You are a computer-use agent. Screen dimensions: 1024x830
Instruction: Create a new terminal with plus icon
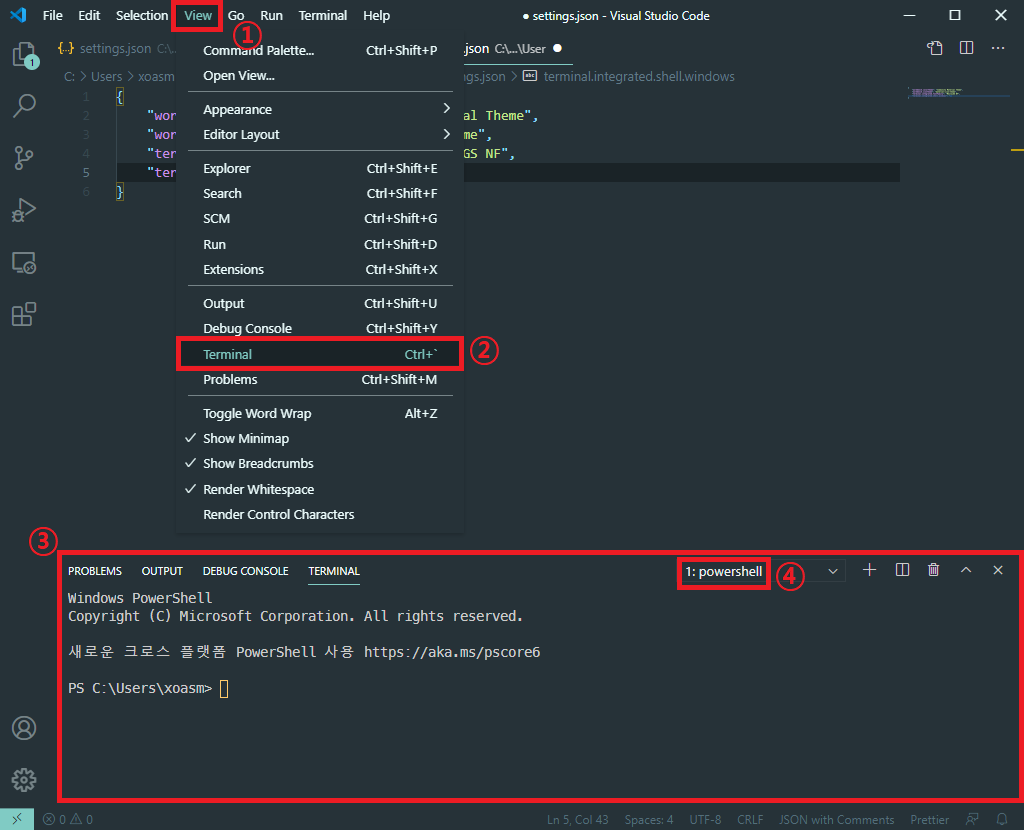coord(869,570)
